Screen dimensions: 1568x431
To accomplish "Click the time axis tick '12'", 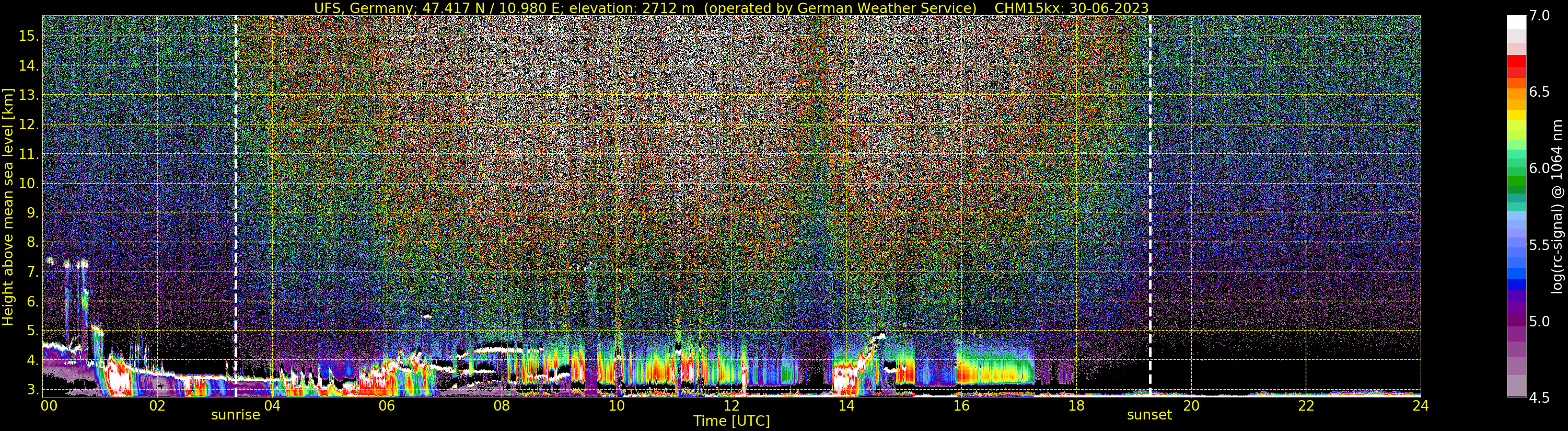I will [731, 406].
